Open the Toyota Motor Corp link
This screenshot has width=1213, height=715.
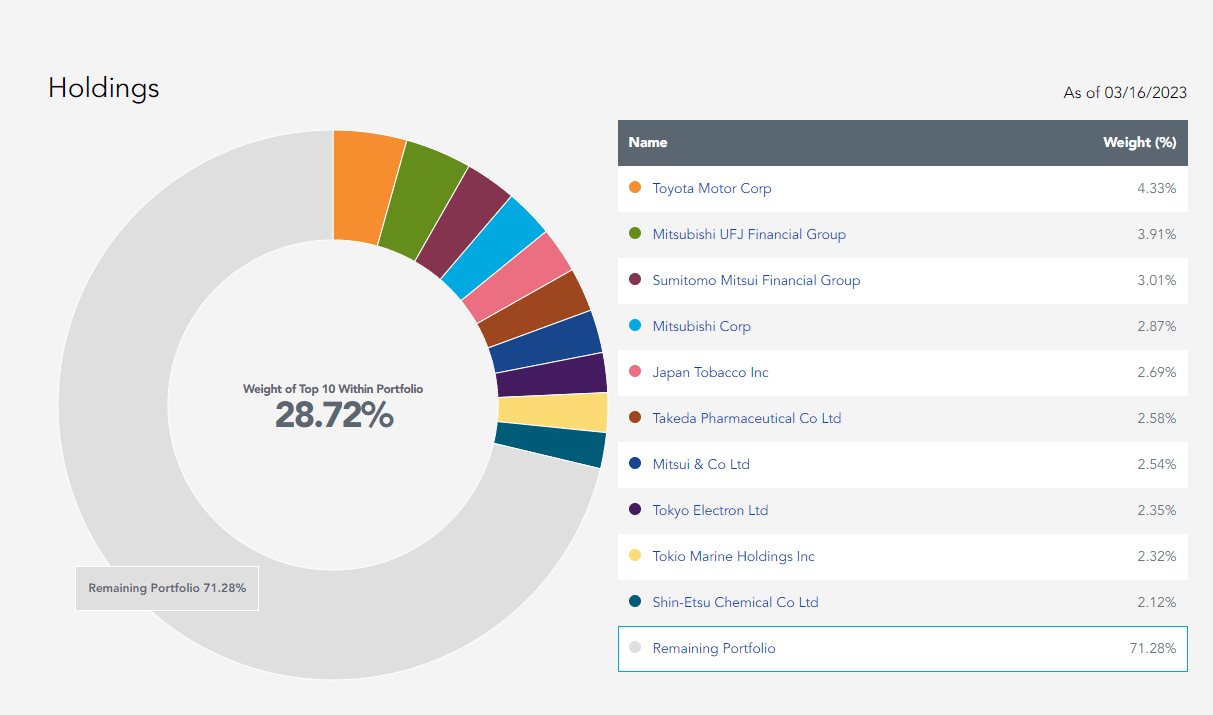[712, 188]
